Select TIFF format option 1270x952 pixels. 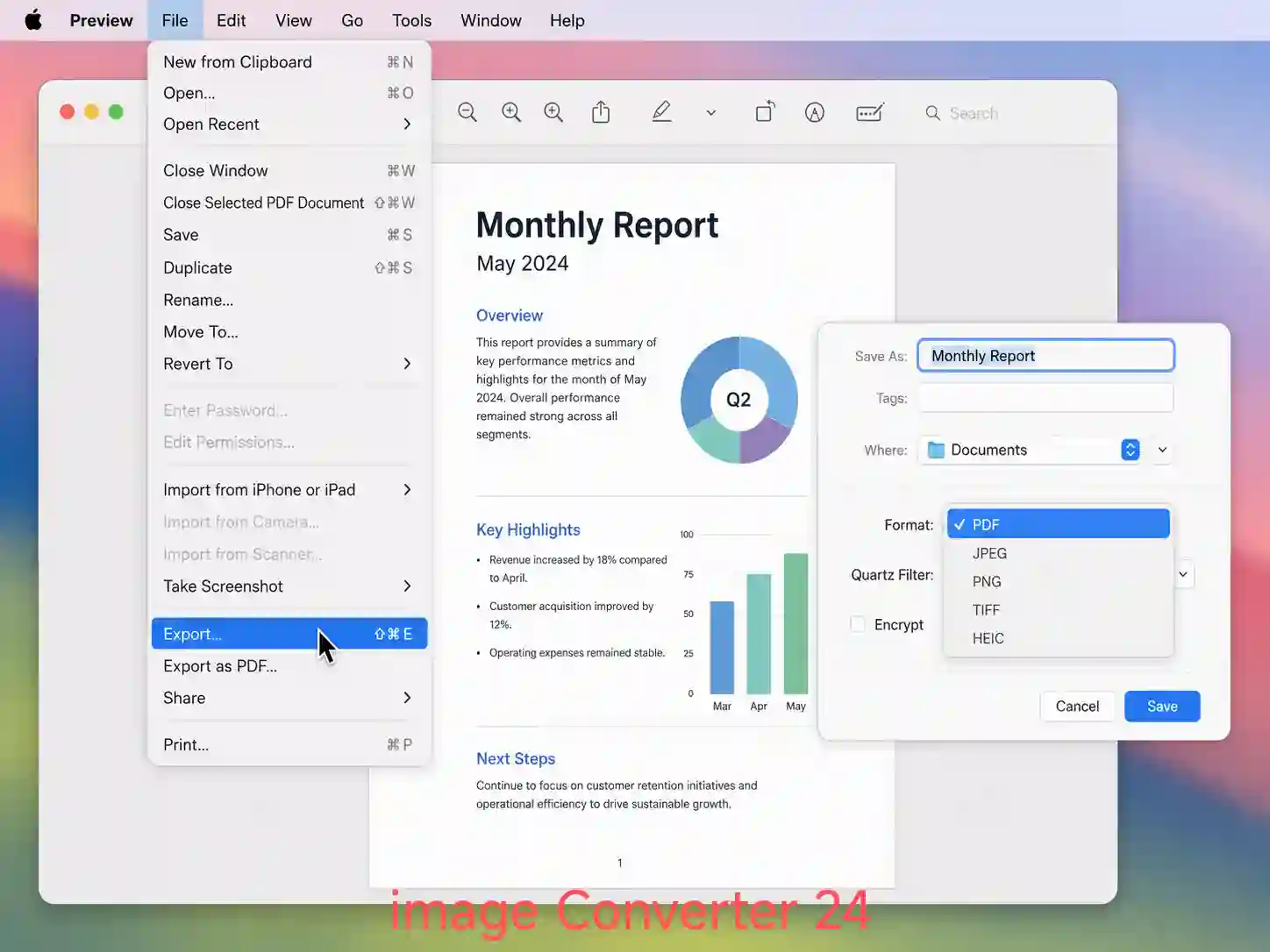click(x=1059, y=610)
